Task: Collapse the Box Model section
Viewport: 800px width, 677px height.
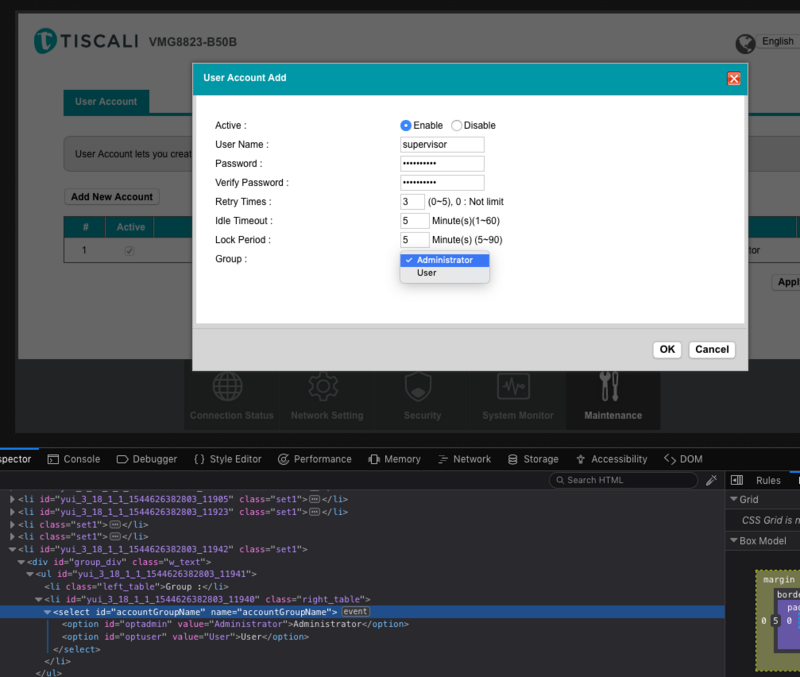Action: pyautogui.click(x=734, y=540)
